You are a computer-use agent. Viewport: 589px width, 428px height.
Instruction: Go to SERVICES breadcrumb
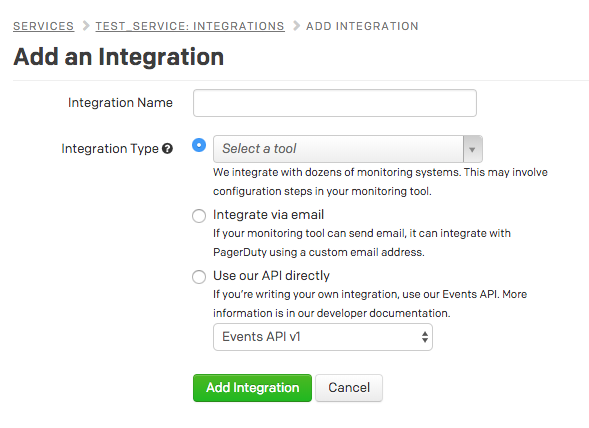[44, 26]
